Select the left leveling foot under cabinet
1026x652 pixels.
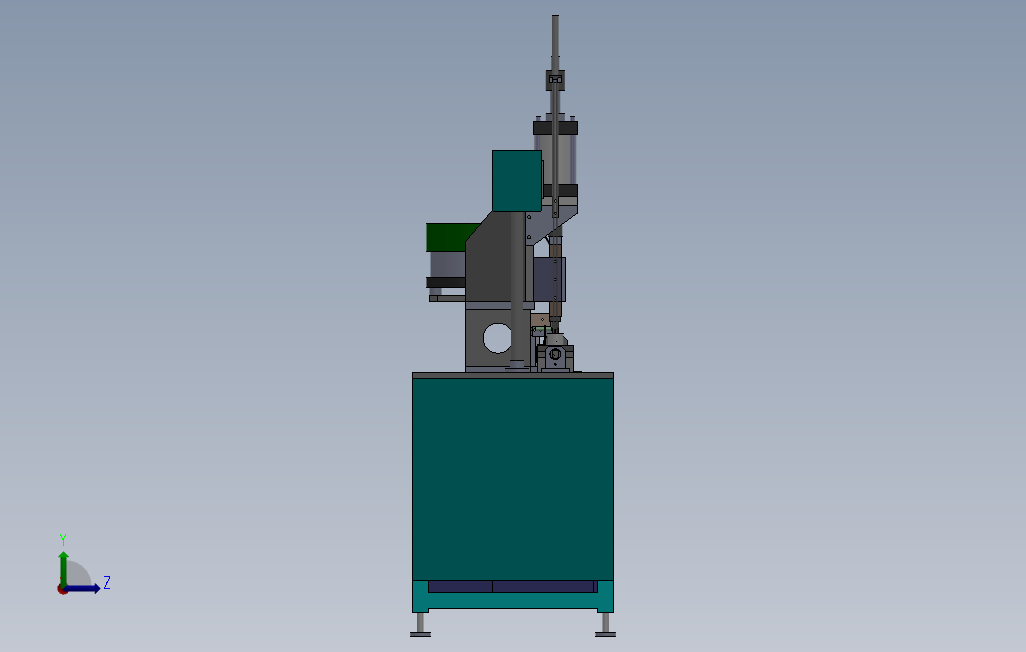(x=420, y=625)
